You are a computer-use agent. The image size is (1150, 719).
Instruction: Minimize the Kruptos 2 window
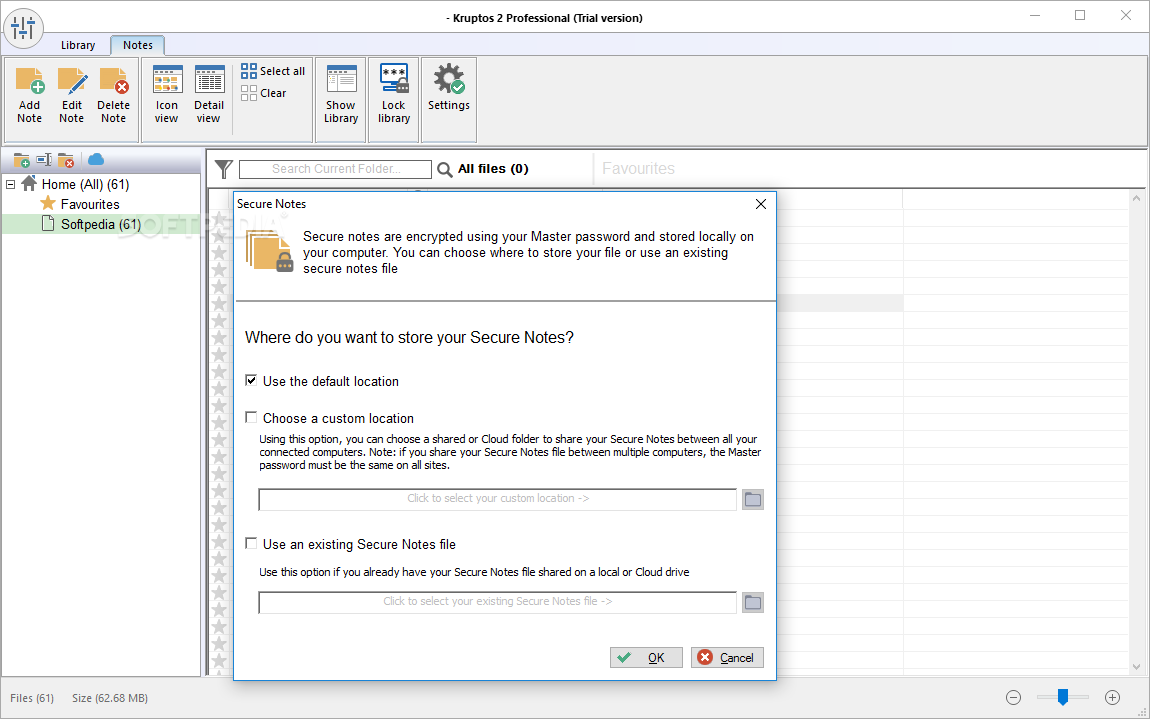1034,15
